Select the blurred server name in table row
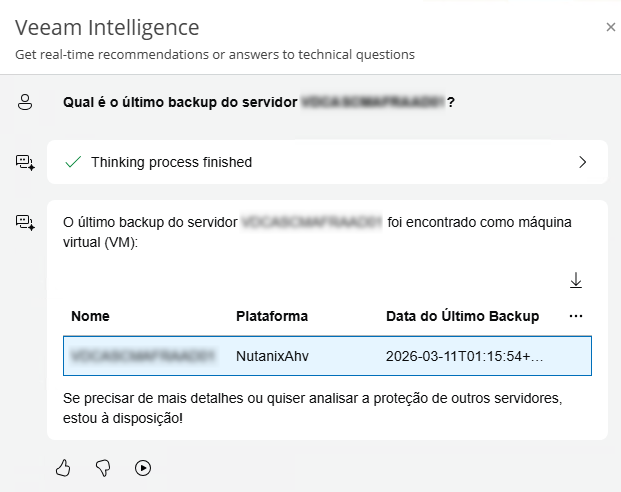The width and height of the screenshot is (621, 492). (x=143, y=355)
